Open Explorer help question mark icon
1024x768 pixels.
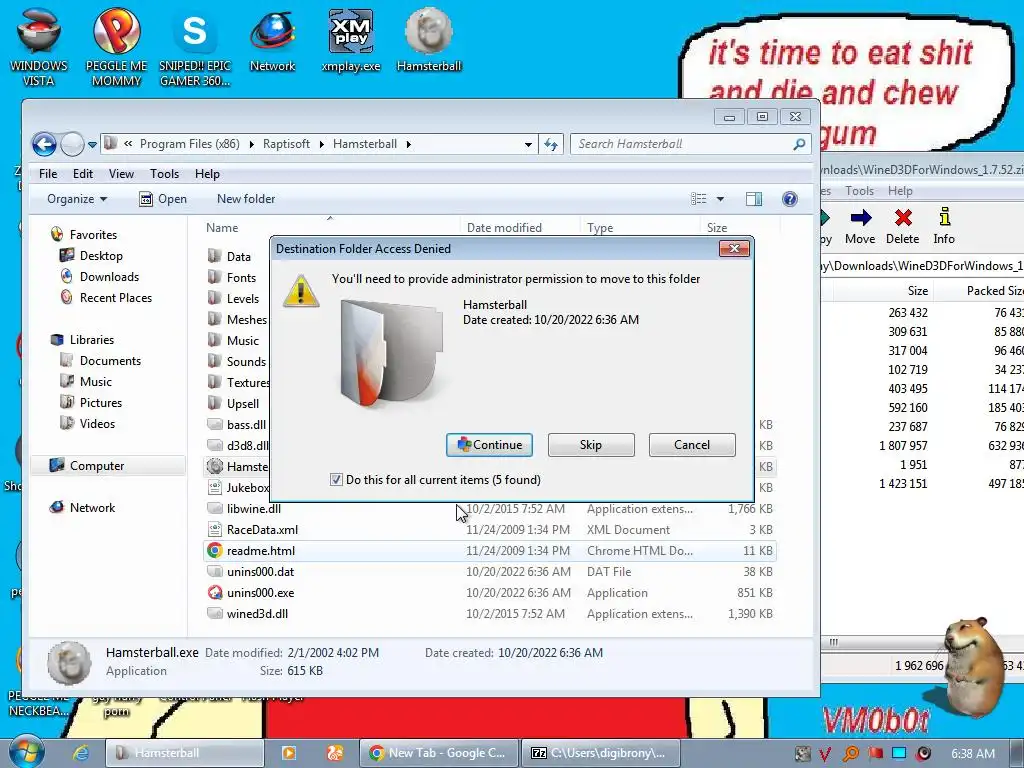pyautogui.click(x=790, y=199)
